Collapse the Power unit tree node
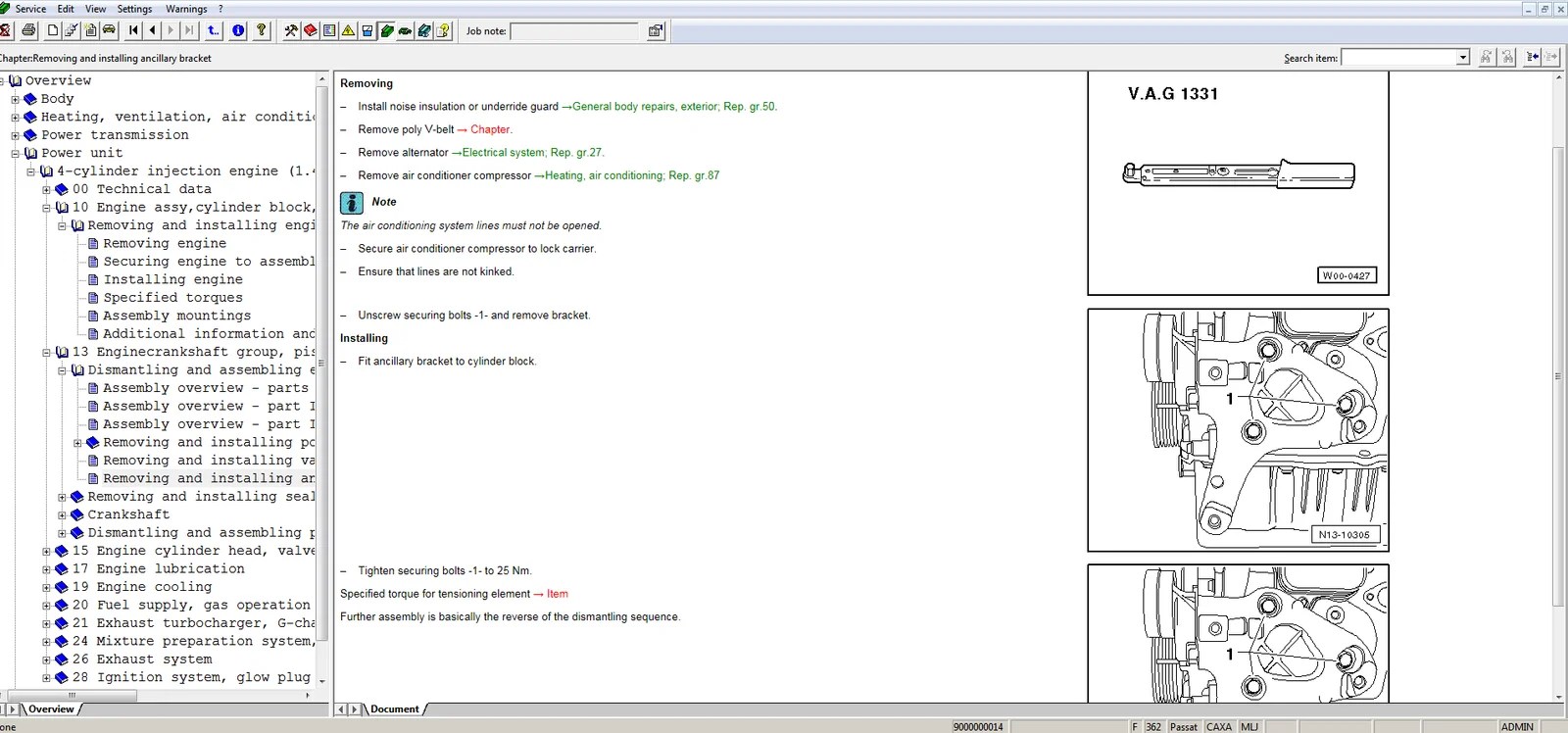 click(15, 154)
